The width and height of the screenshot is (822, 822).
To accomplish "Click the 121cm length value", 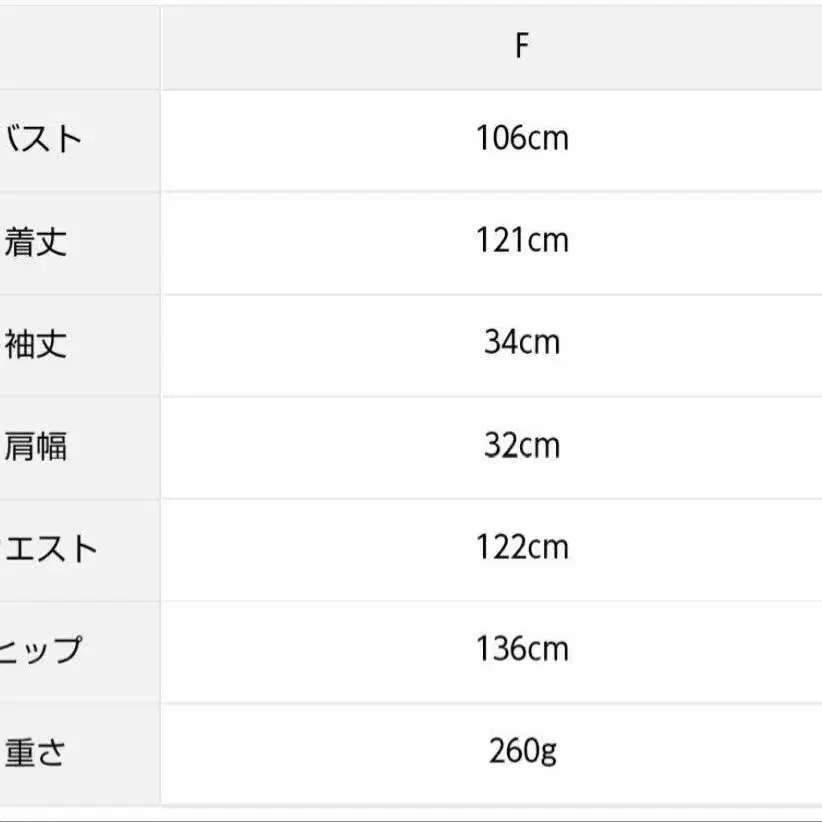I will (521, 241).
